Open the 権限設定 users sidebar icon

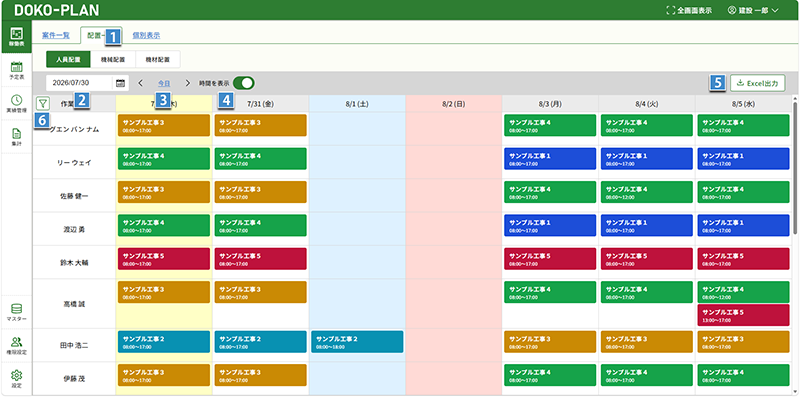(x=16, y=345)
